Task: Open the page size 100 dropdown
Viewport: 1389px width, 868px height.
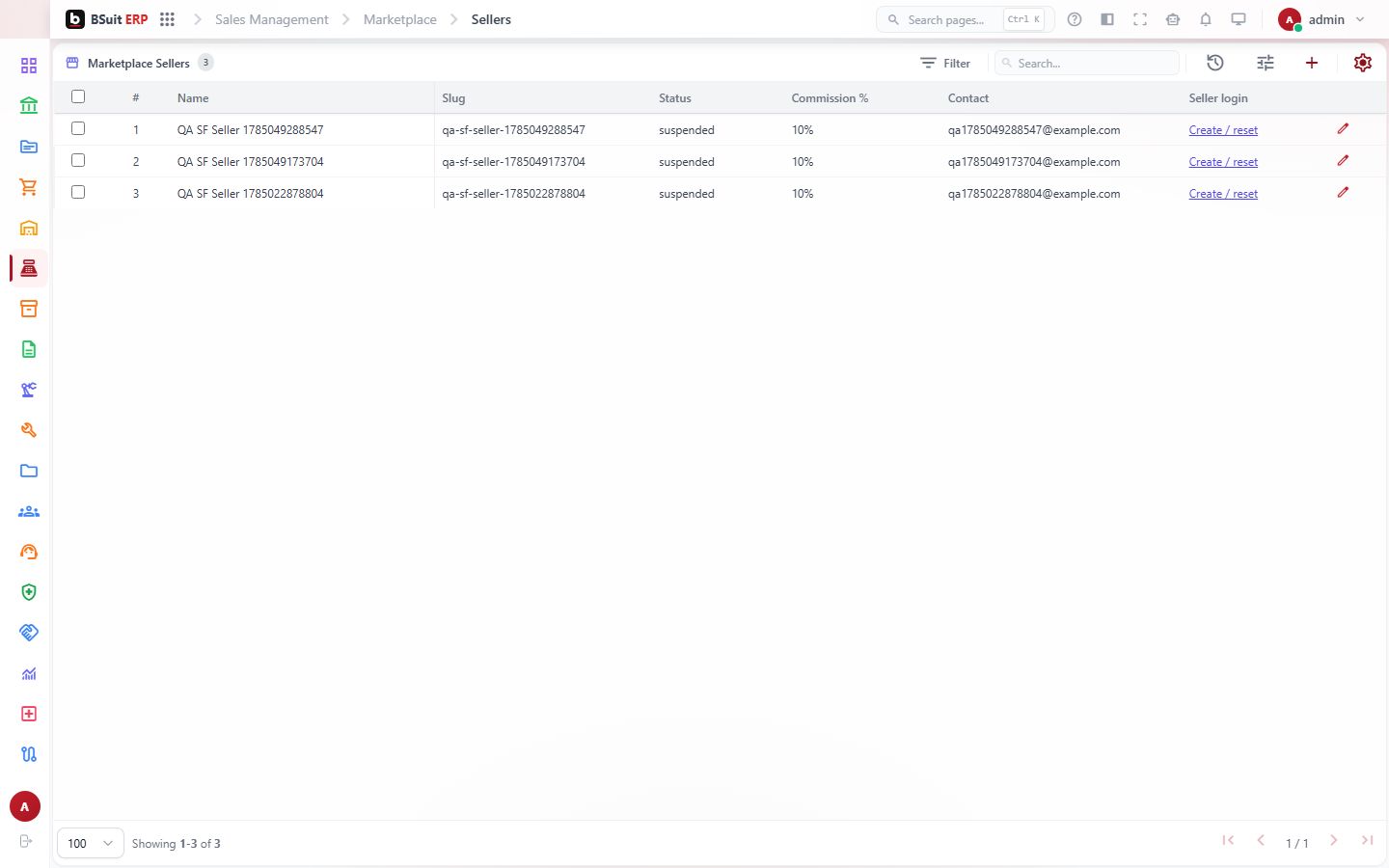Action: 91,843
